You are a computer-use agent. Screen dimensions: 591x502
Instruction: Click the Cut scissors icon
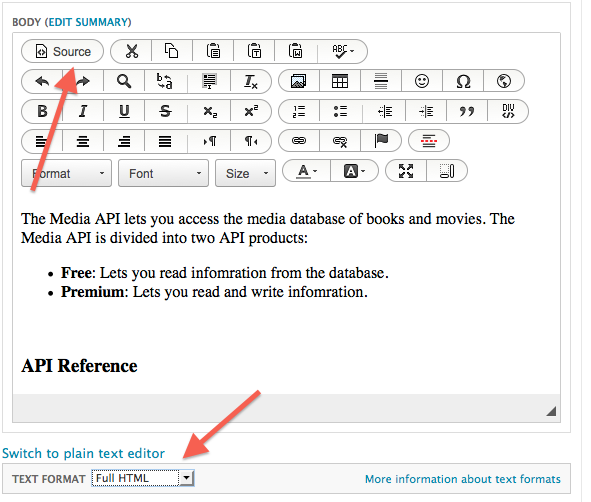coord(132,51)
